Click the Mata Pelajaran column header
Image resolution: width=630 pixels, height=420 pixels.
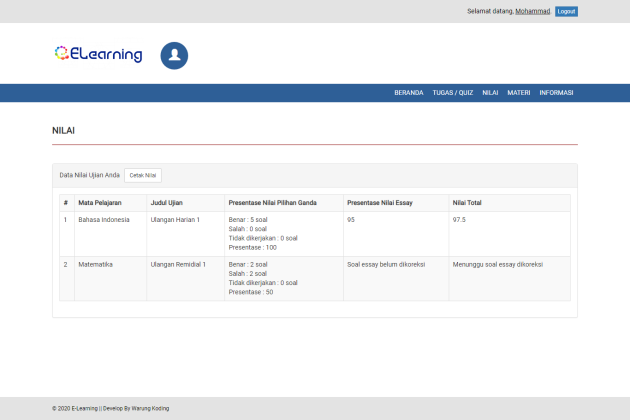tap(100, 203)
